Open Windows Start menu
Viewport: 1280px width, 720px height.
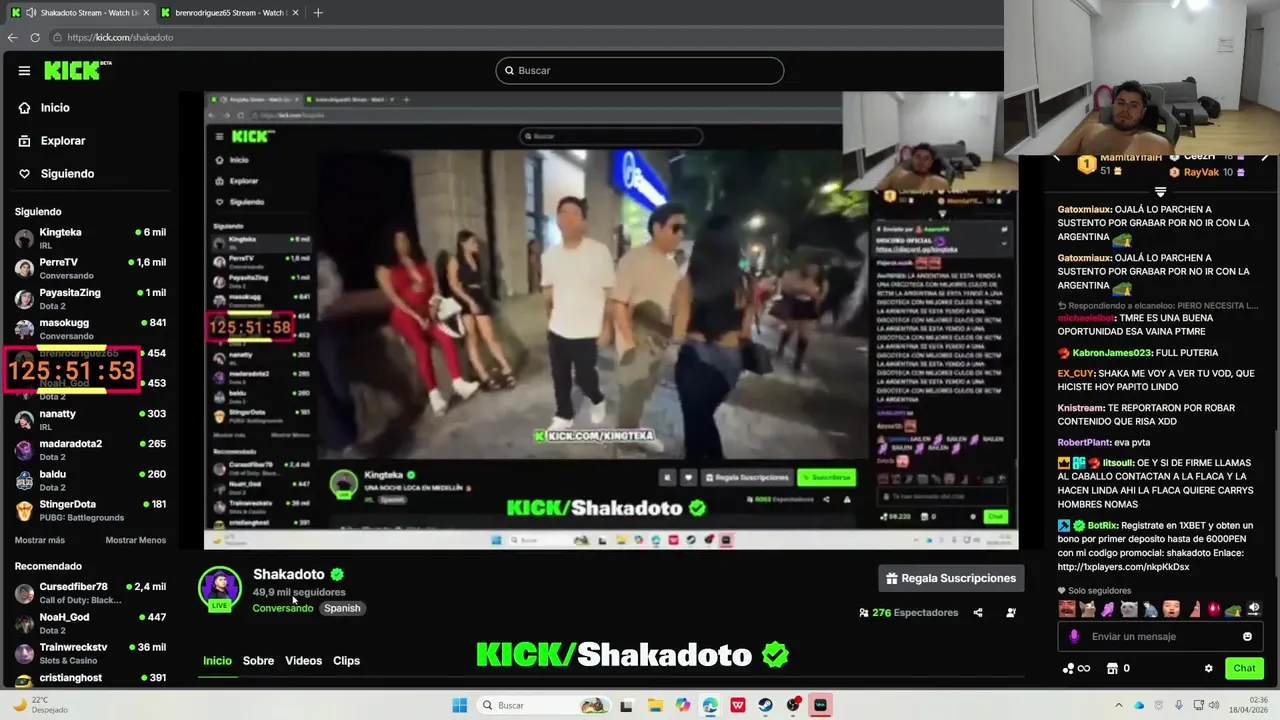(459, 706)
